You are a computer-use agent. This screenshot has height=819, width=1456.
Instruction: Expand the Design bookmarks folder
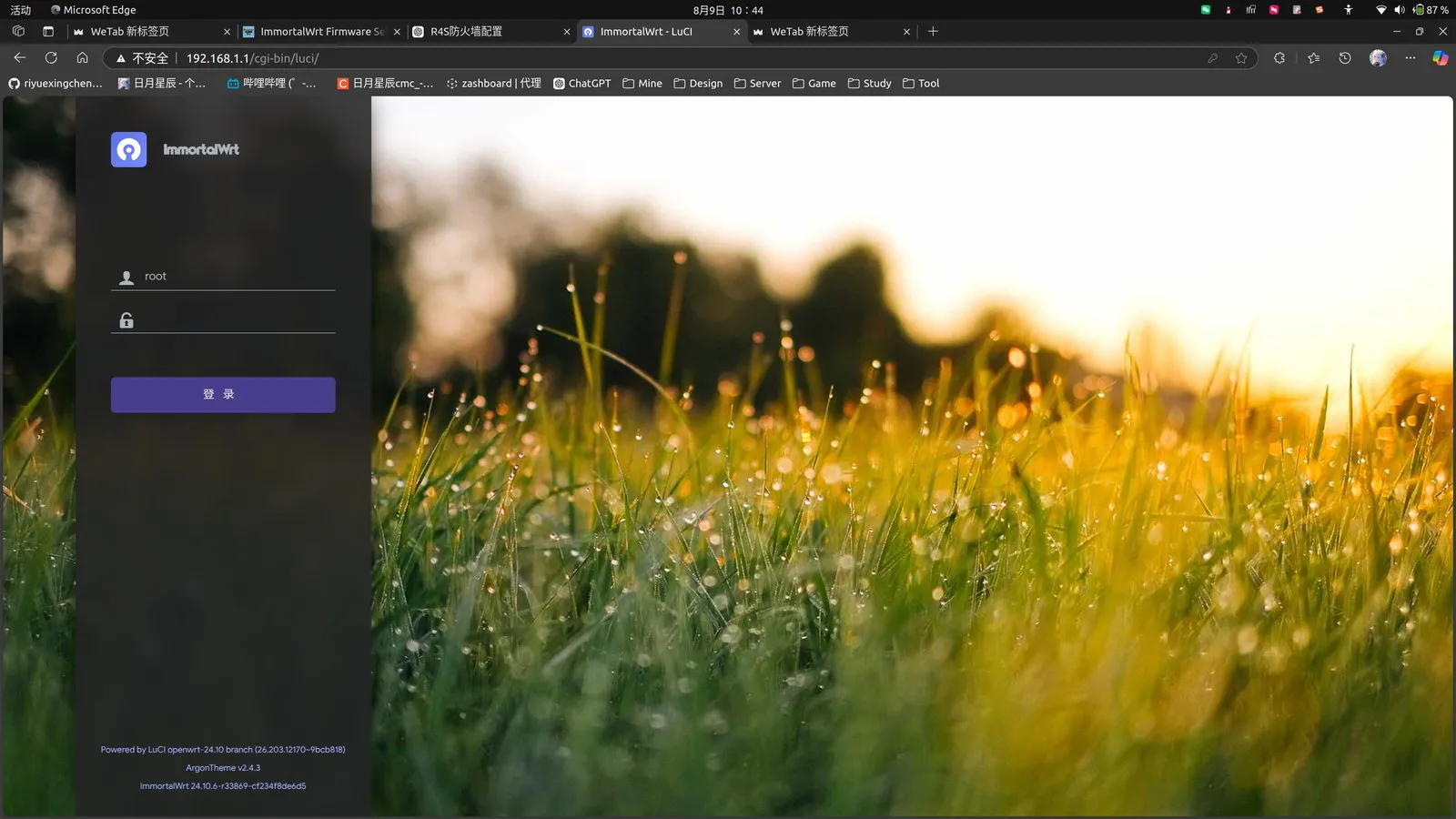(698, 84)
